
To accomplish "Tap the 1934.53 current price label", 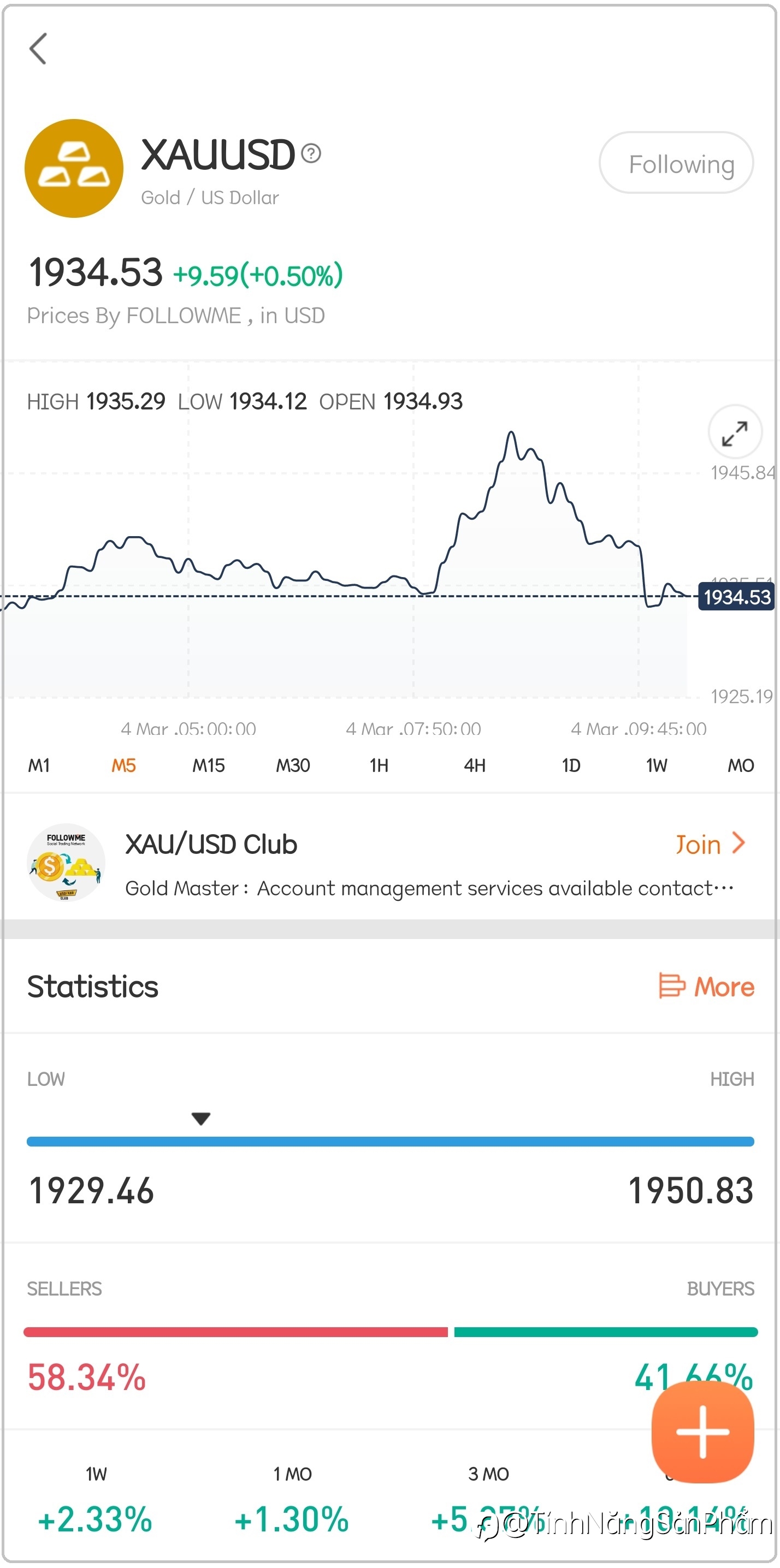I will click(x=736, y=597).
